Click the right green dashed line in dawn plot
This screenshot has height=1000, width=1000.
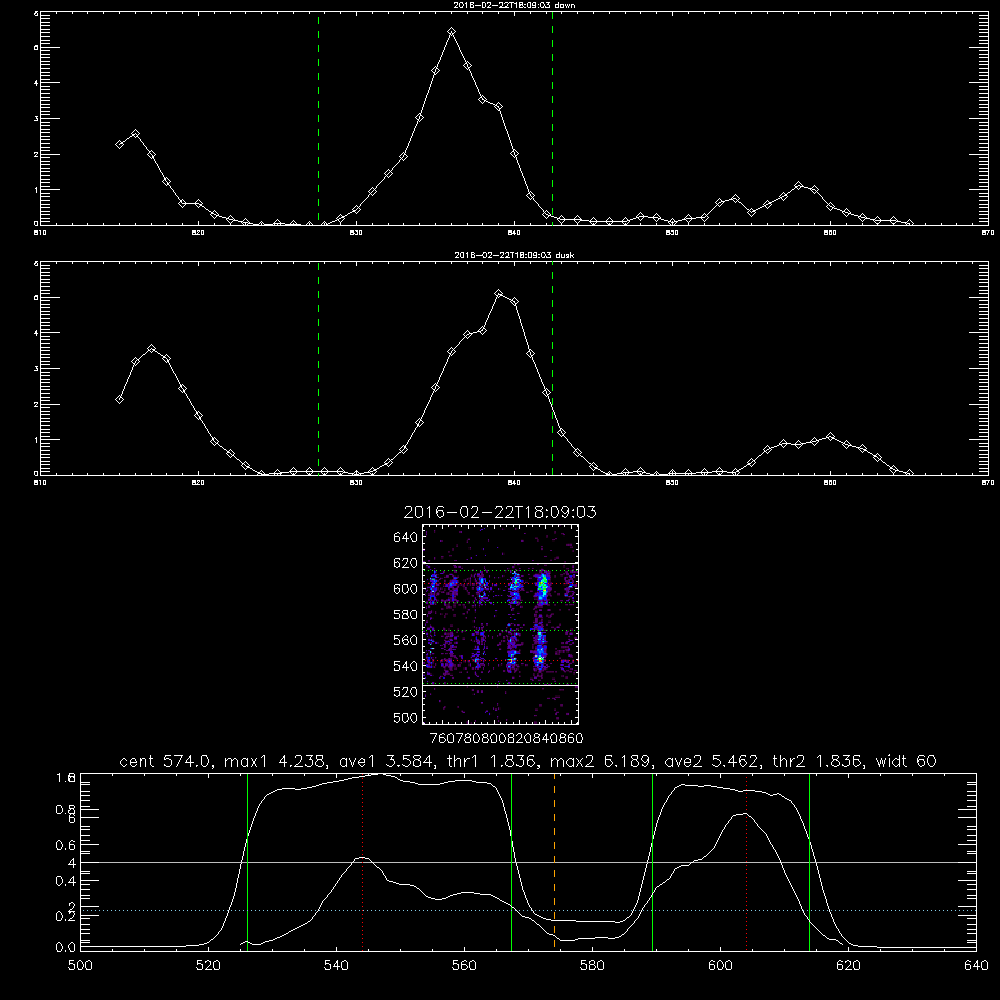[552, 118]
